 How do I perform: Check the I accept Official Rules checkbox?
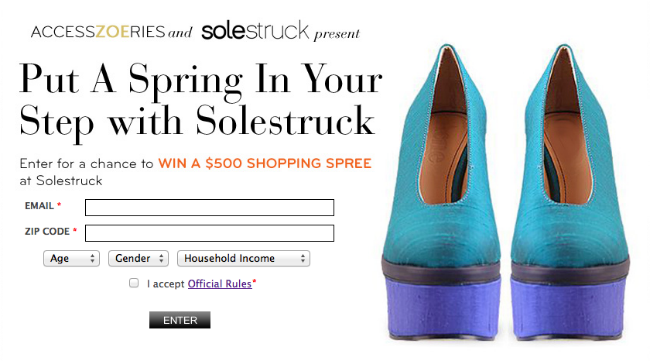coord(133,283)
